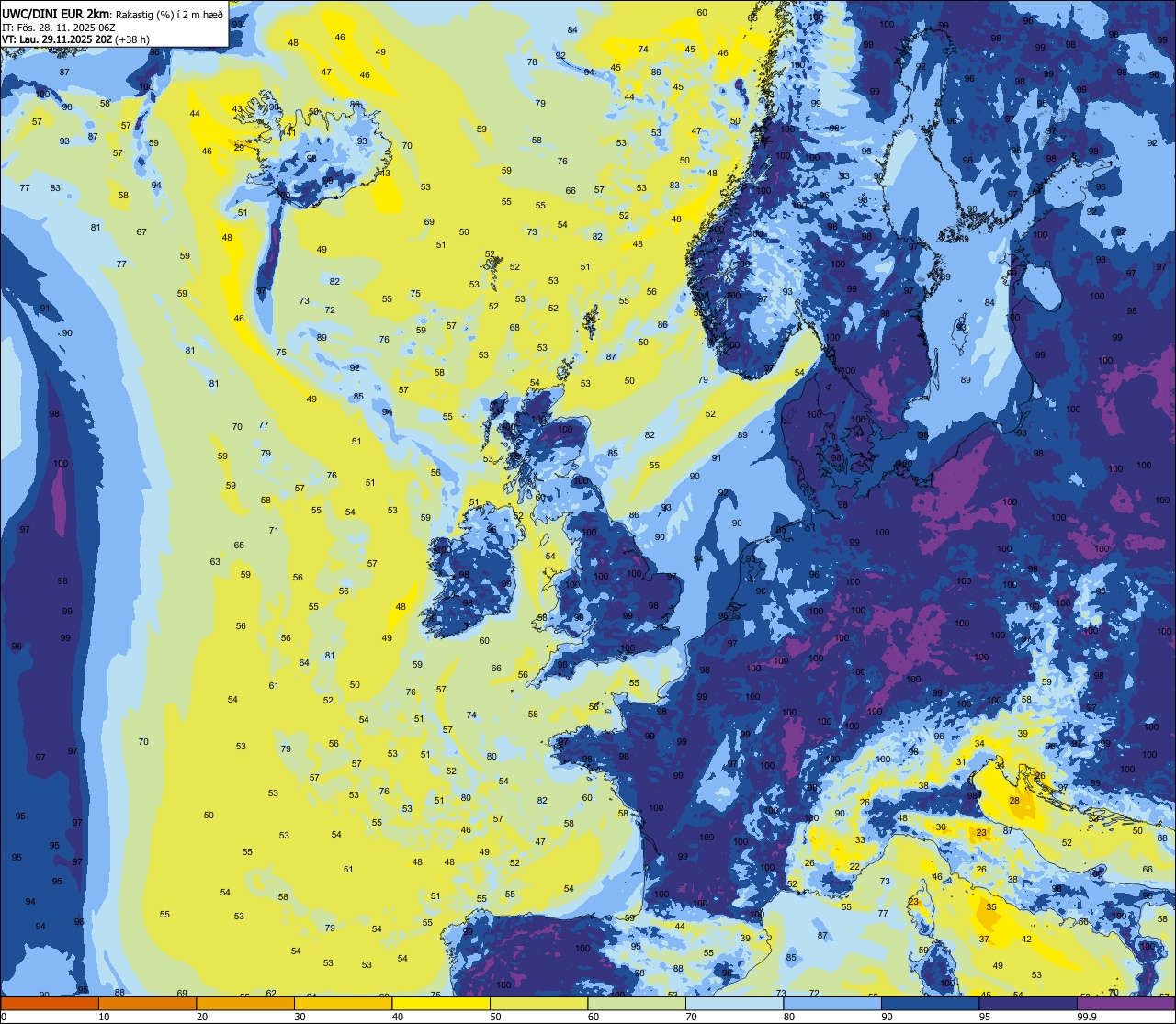Click the legend tick label 95
1176x1024 pixels.
[984, 1017]
